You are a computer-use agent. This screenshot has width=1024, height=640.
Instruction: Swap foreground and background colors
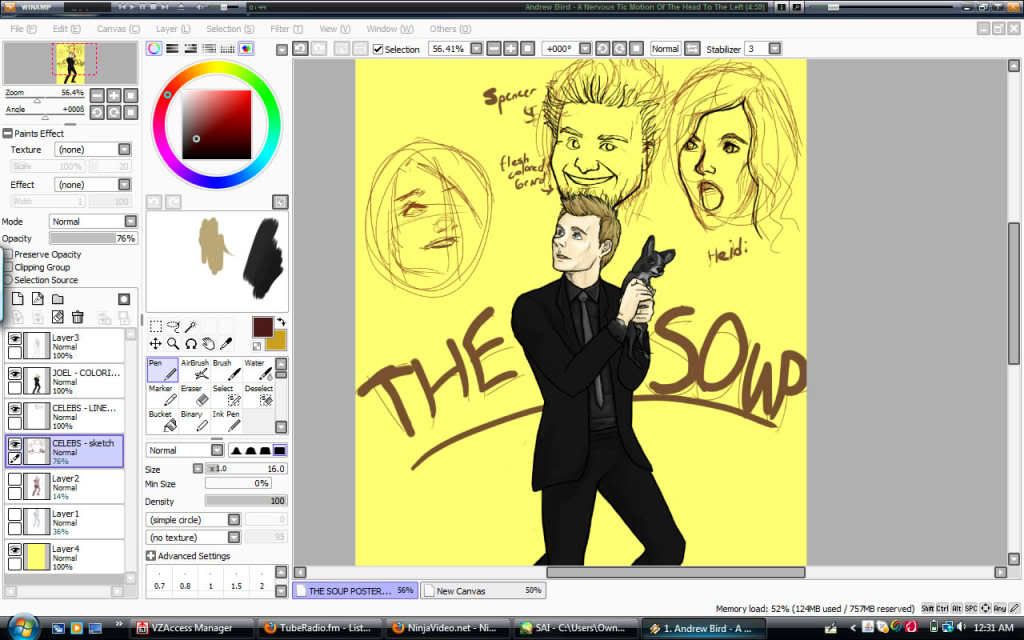click(281, 322)
